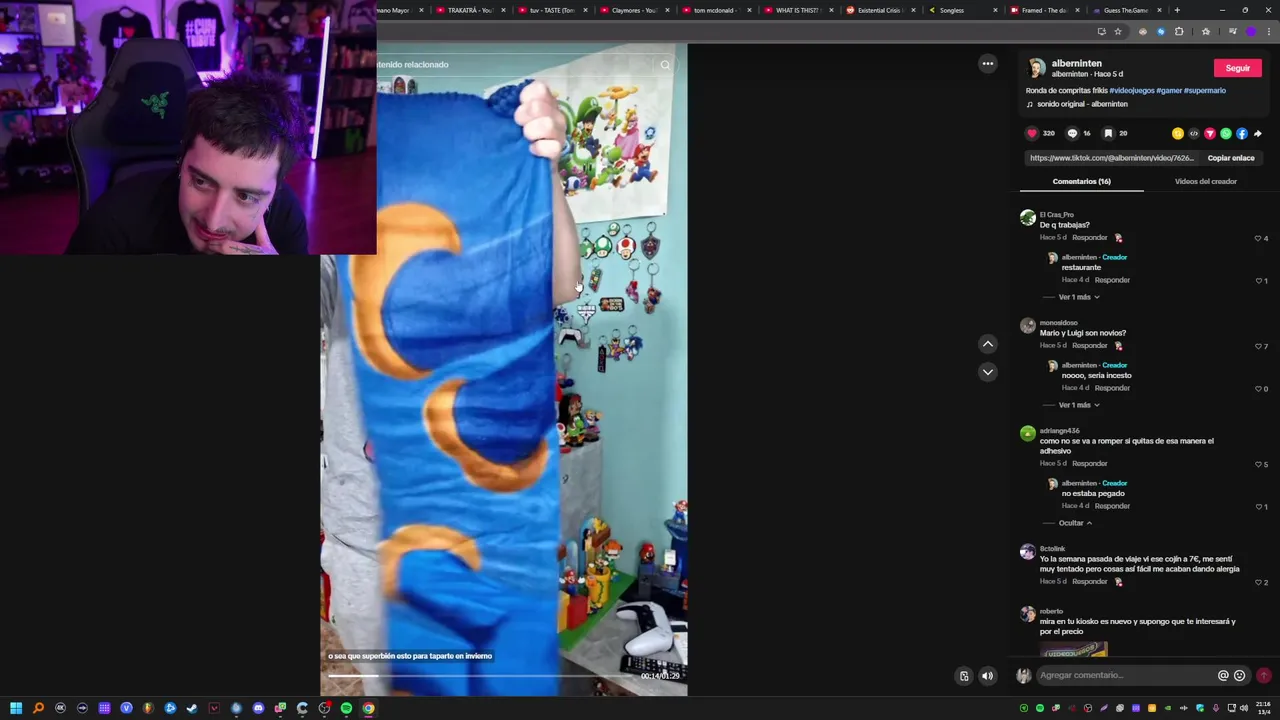Send to friends via red paper-plane icon
Screen dimensions: 1280x720
[x=1209, y=133]
